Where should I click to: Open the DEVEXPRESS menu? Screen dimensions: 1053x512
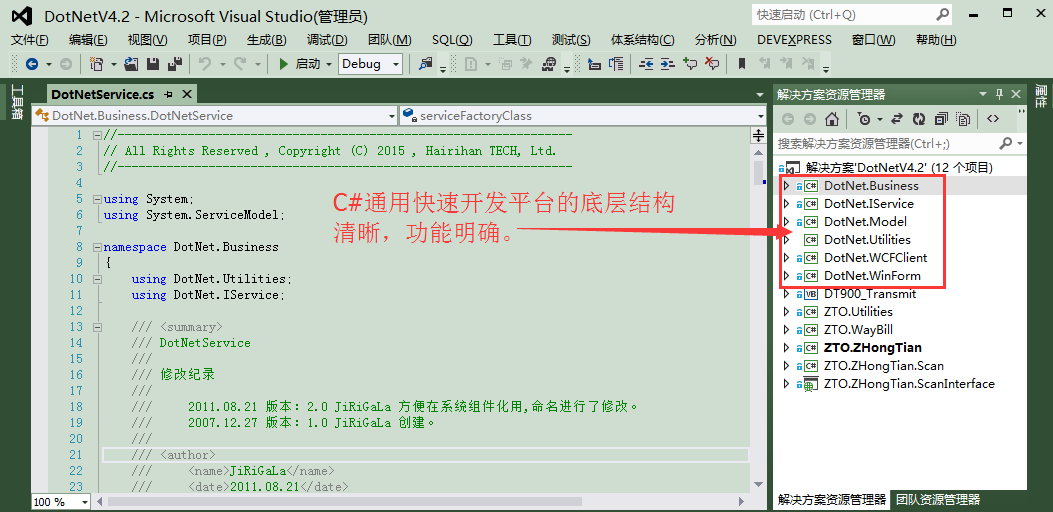click(794, 40)
